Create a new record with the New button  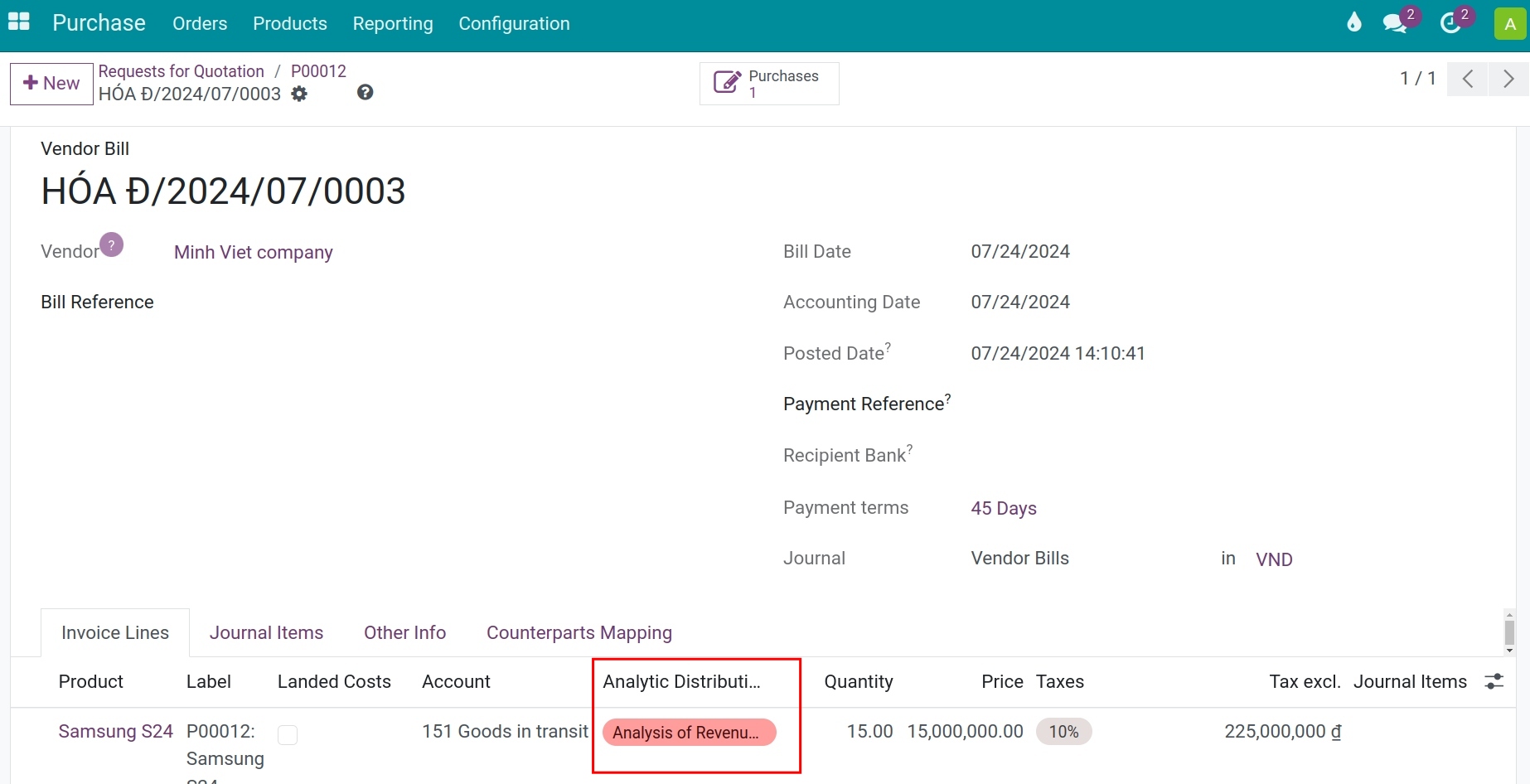(x=51, y=83)
